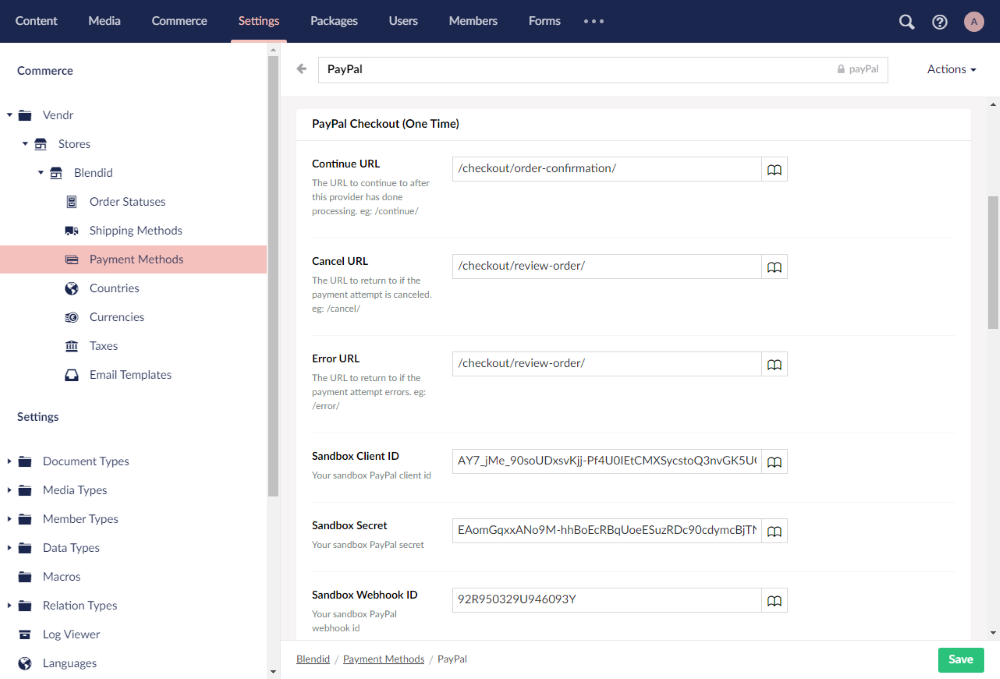This screenshot has height=679, width=1000.
Task: Expand the Document Types folder
Action: coord(10,462)
